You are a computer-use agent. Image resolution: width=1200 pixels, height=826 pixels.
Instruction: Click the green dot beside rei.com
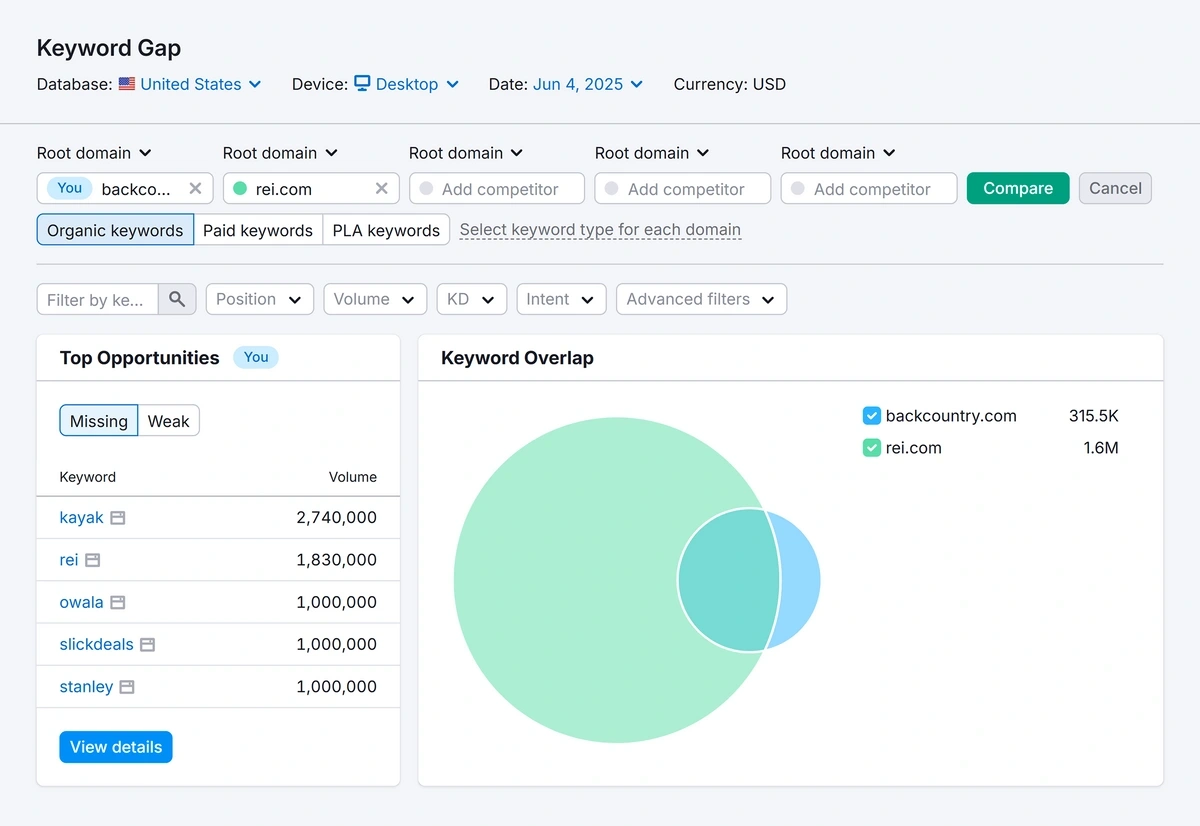[240, 188]
